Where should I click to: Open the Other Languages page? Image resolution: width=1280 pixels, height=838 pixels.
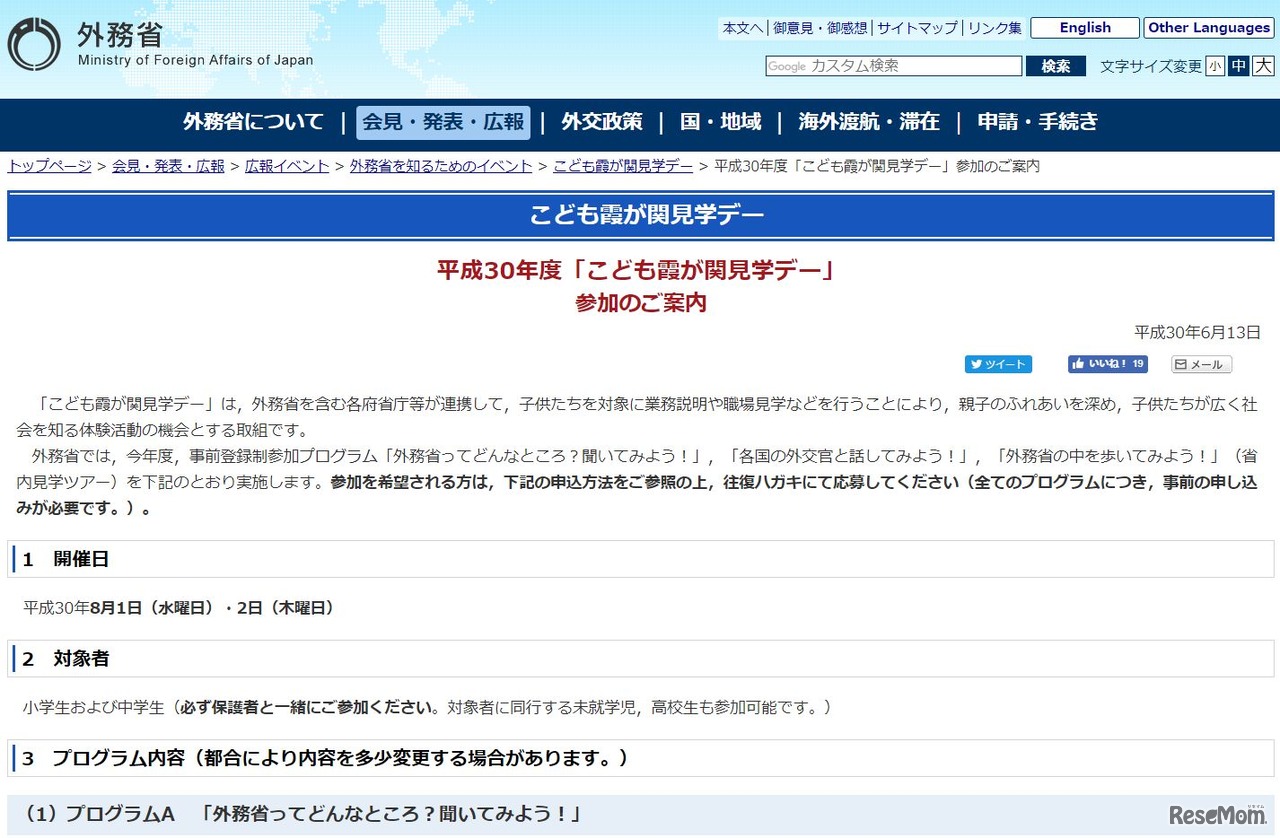click(x=1209, y=27)
